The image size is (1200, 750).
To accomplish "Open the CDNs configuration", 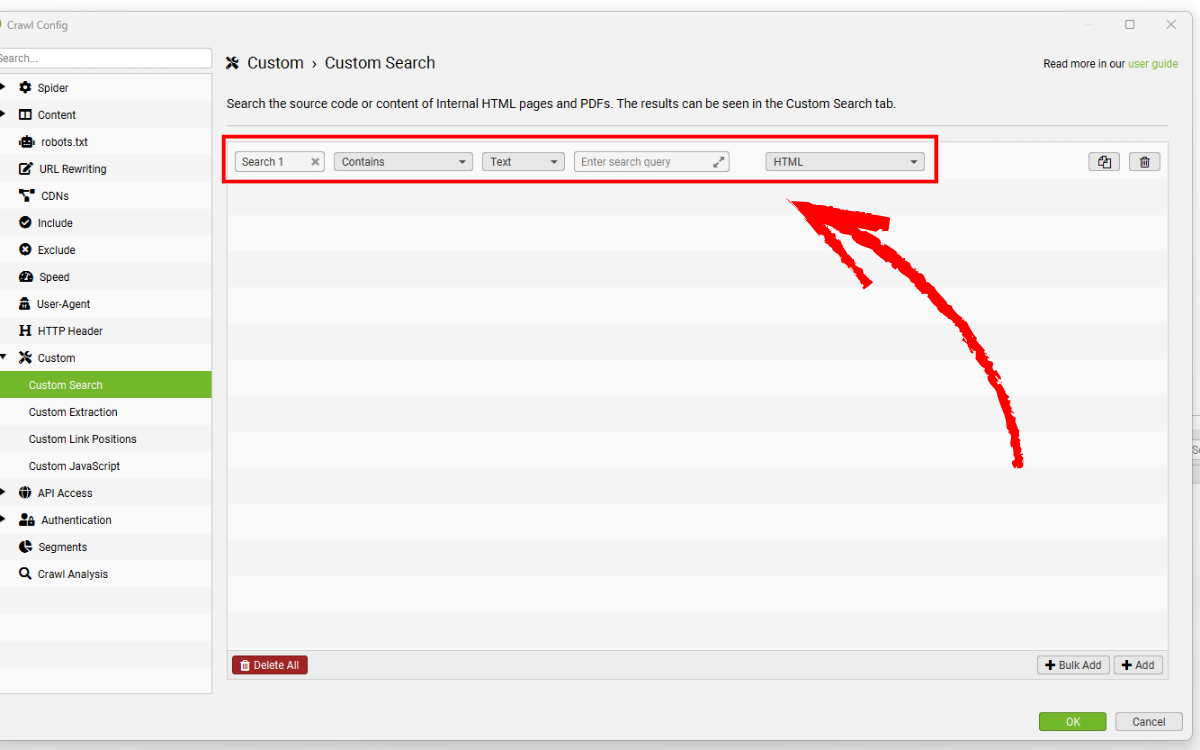I will [x=54, y=196].
